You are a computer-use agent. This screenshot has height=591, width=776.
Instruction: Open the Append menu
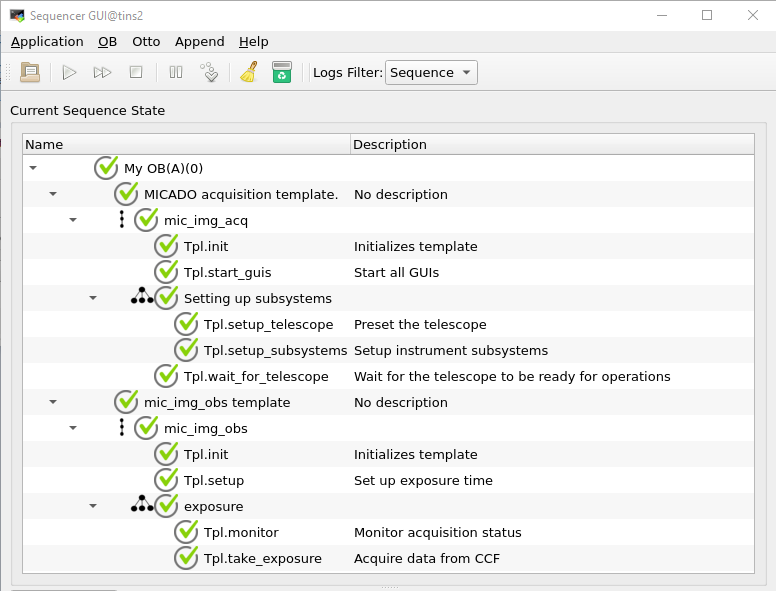tap(199, 41)
